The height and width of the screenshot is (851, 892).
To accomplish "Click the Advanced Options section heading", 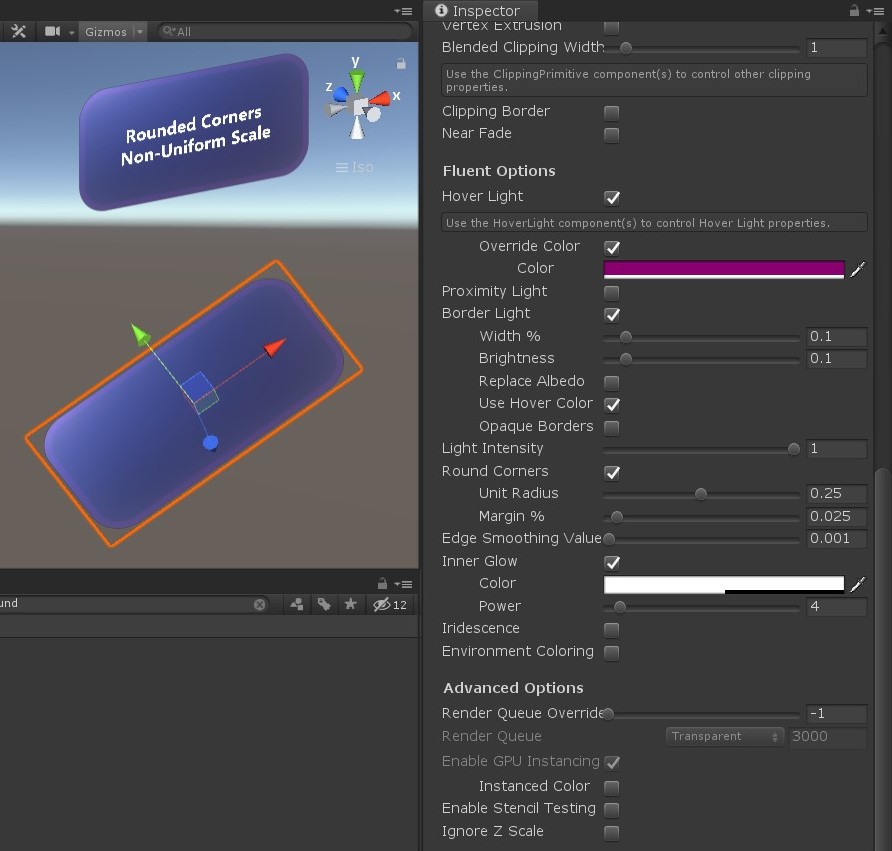I will tap(513, 688).
